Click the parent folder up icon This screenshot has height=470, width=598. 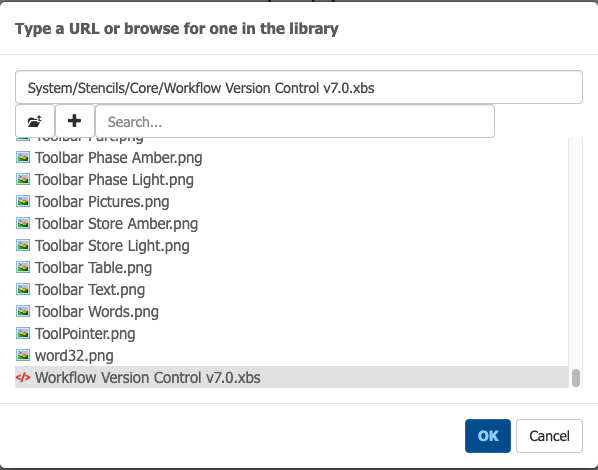[35, 121]
